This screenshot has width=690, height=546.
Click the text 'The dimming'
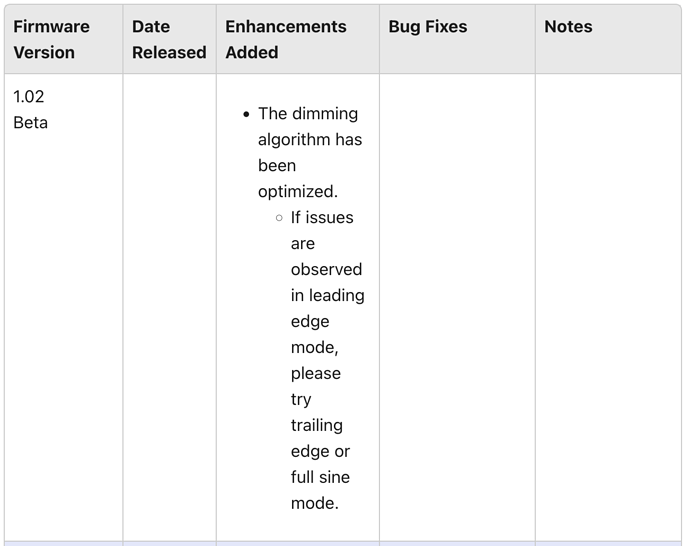[x=308, y=114]
